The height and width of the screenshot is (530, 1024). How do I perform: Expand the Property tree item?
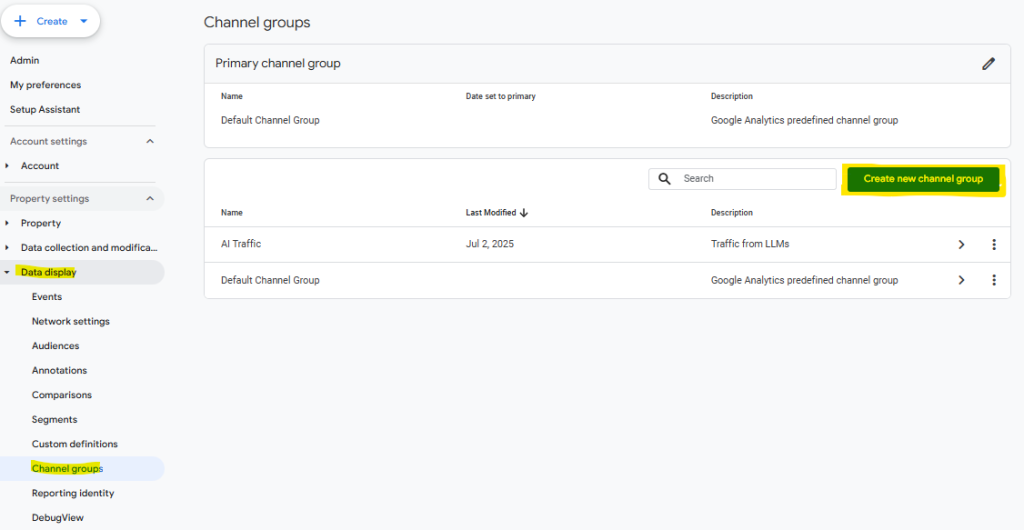pos(7,223)
